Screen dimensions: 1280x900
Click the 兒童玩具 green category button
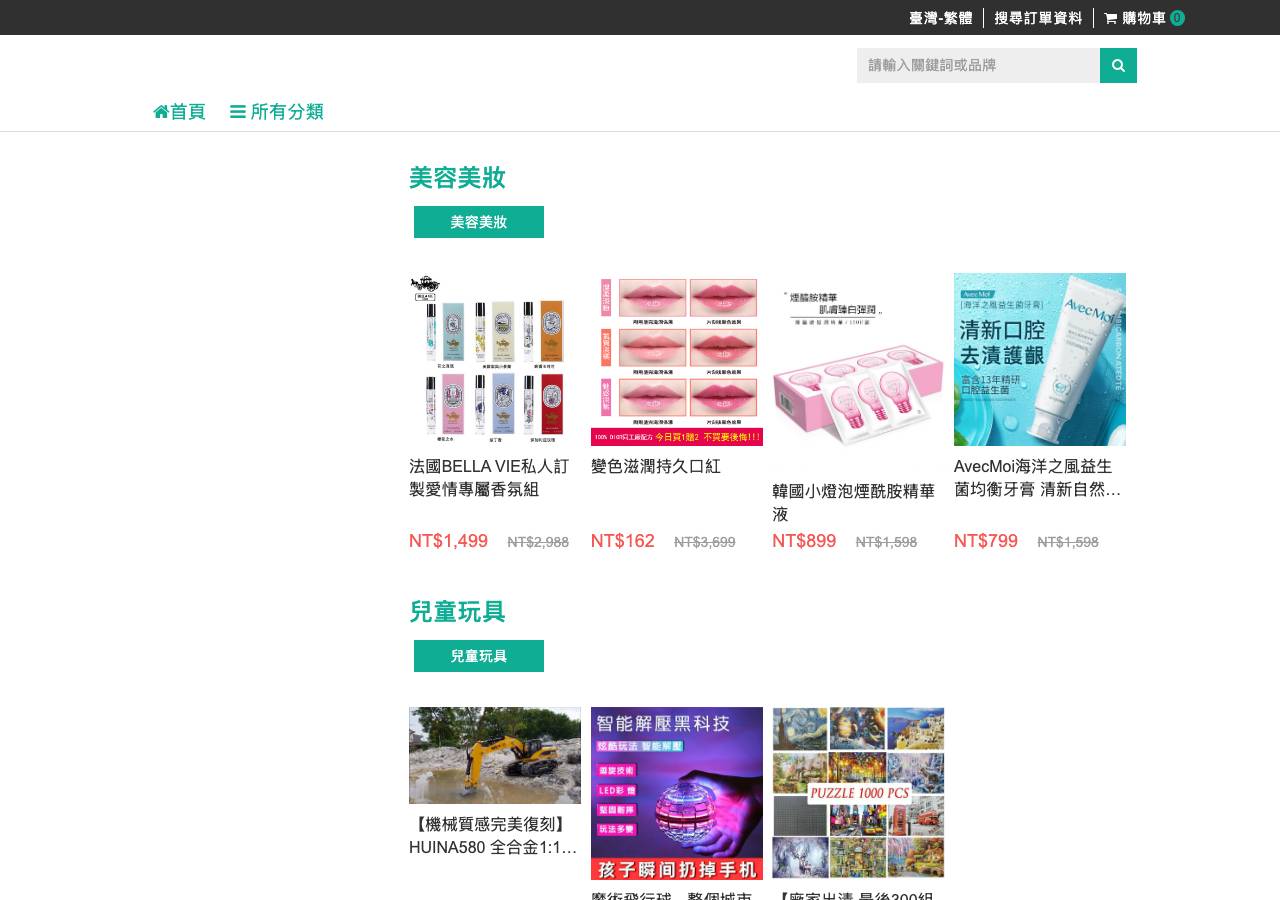[479, 656]
